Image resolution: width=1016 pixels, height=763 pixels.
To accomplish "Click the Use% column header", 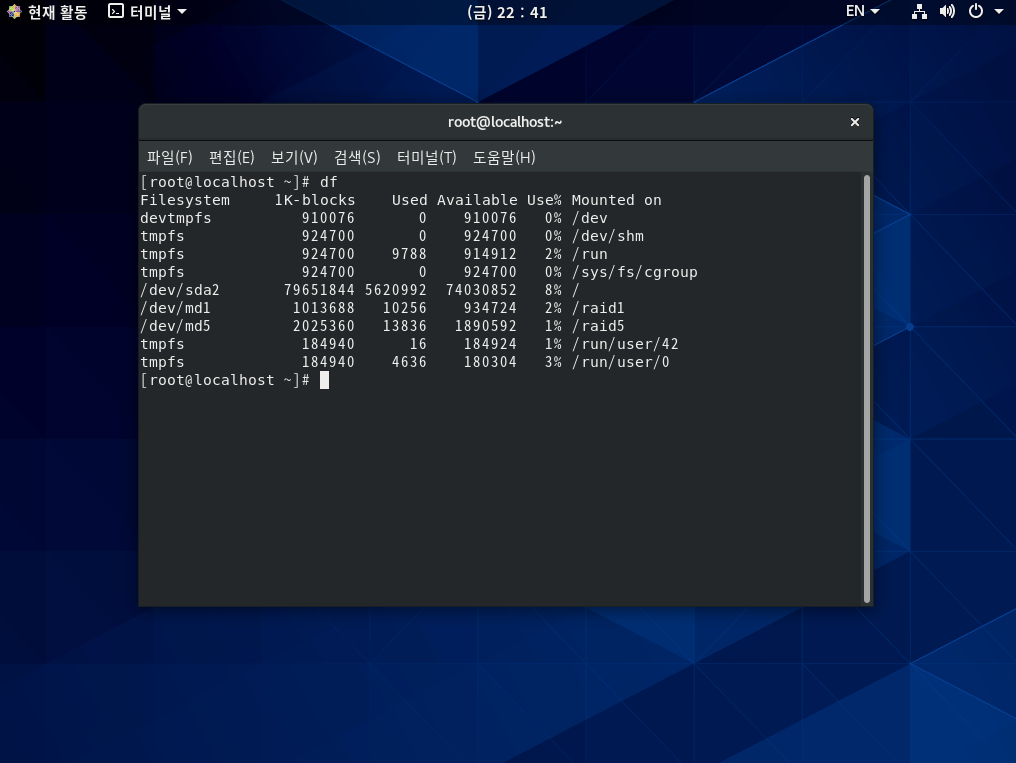I will click(x=544, y=200).
